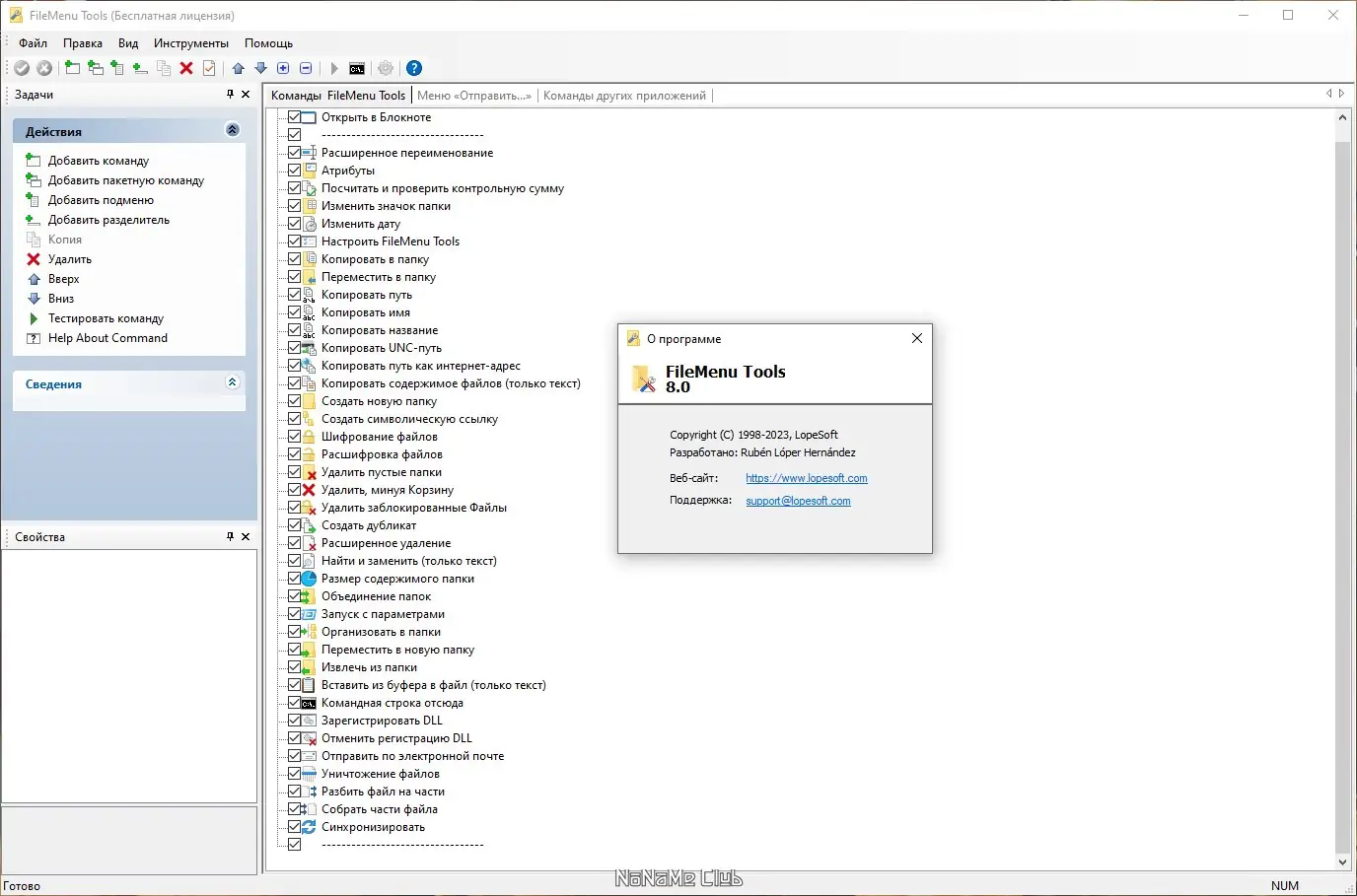Open Help via the blue question-mark icon
Viewport: 1357px width, 896px height.
(x=414, y=68)
